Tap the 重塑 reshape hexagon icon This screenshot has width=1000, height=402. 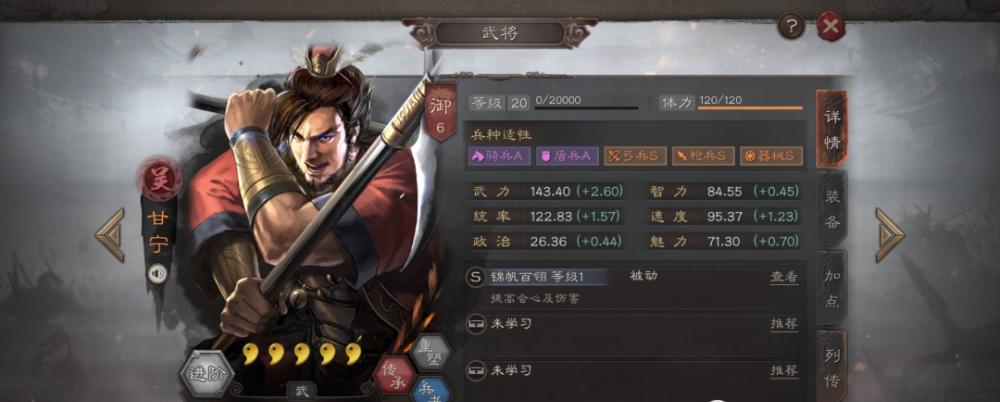(430, 353)
